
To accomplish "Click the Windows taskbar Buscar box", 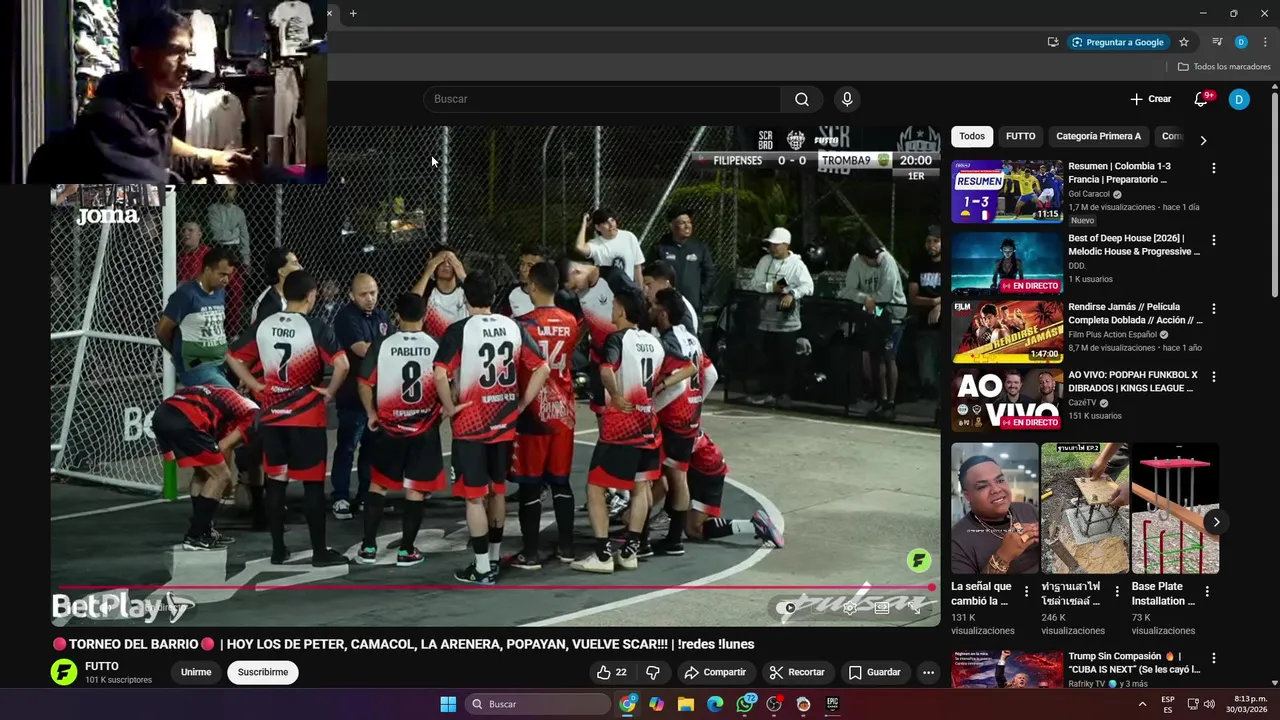I will (540, 704).
